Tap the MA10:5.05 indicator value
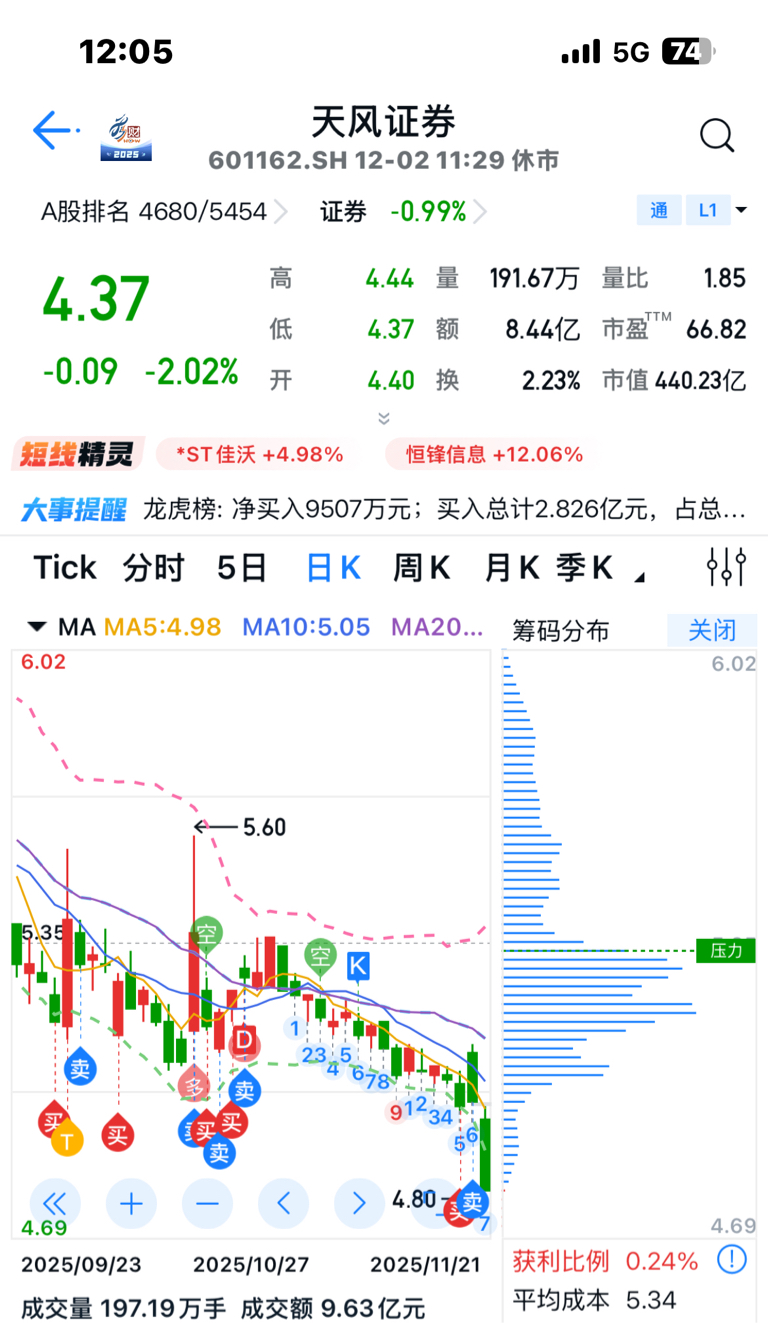 pos(306,627)
